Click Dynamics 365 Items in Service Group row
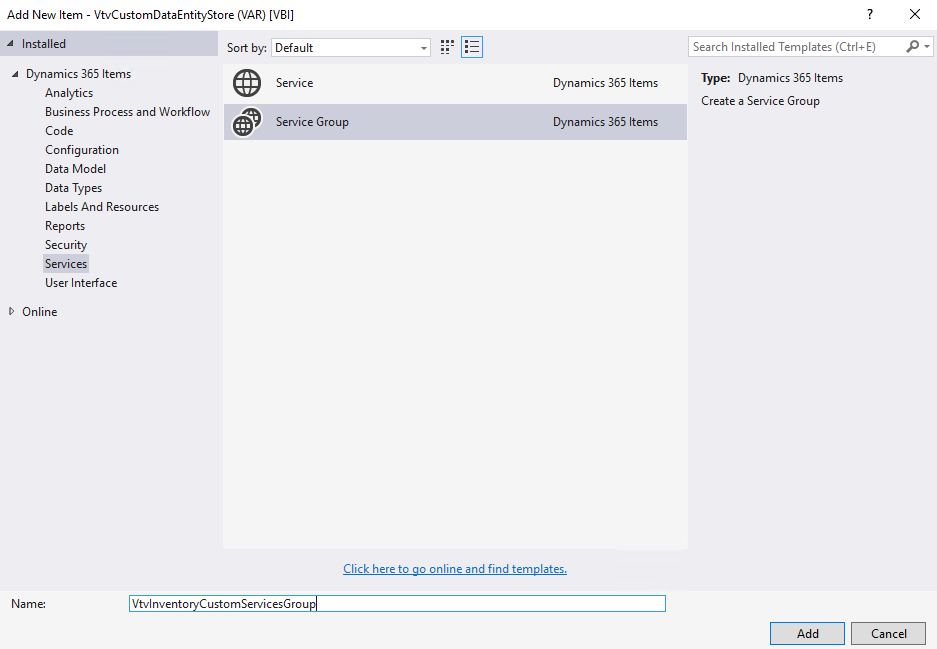The width and height of the screenshot is (937, 649). (605, 122)
